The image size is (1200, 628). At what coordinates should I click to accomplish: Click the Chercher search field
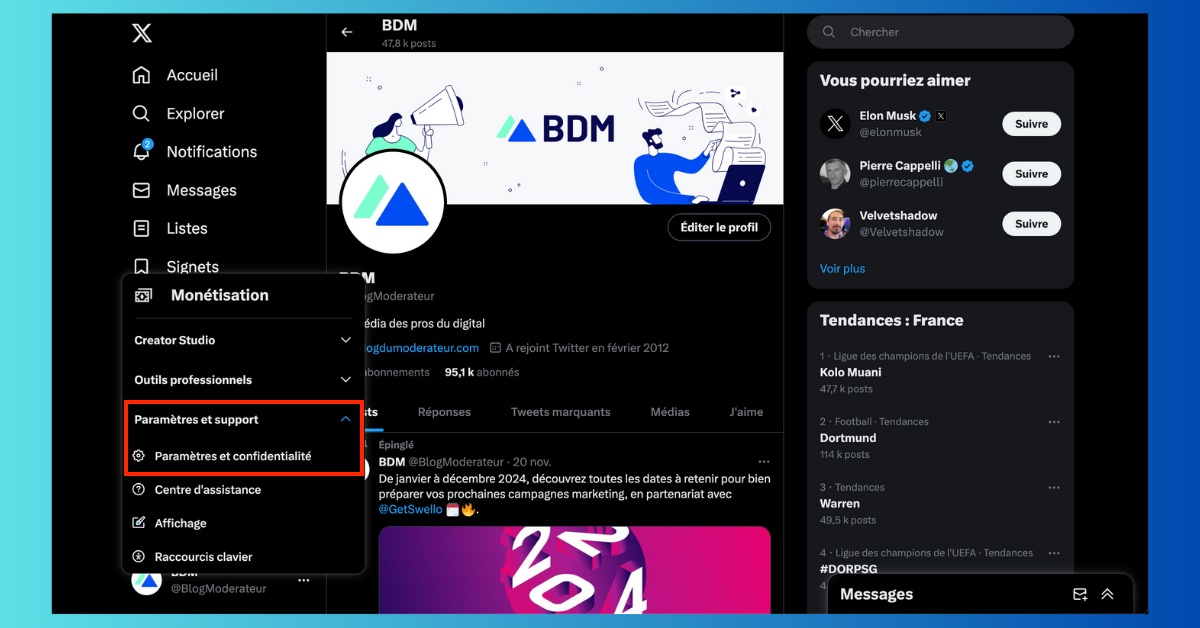(940, 32)
